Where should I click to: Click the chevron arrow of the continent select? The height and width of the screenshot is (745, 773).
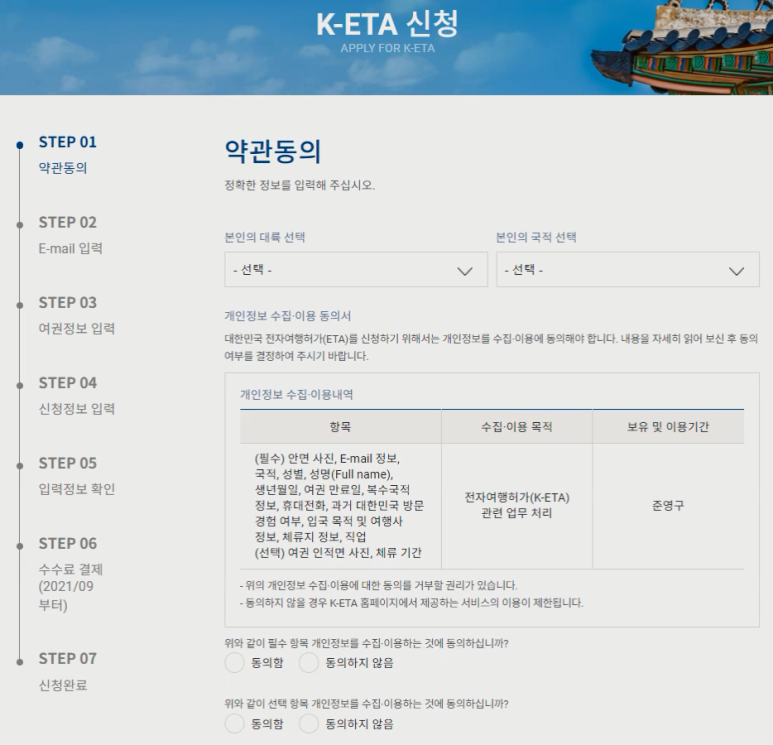coord(465,271)
